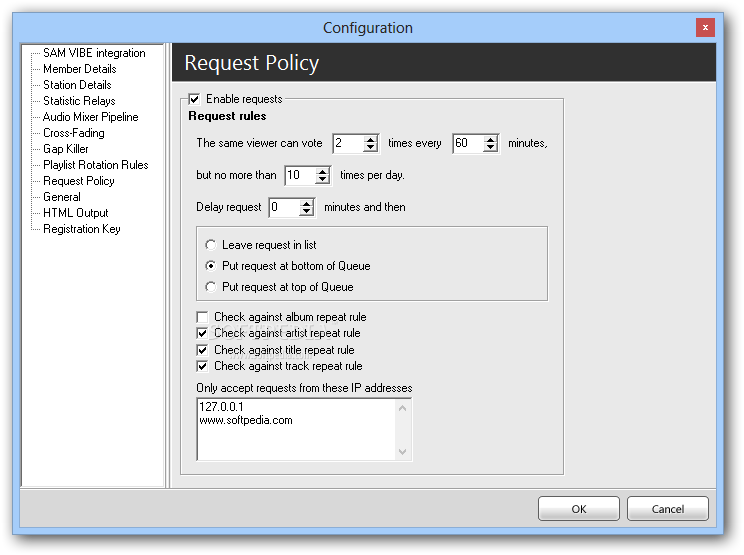
Task: Increase Delay request minutes spinner
Action: coord(307,204)
